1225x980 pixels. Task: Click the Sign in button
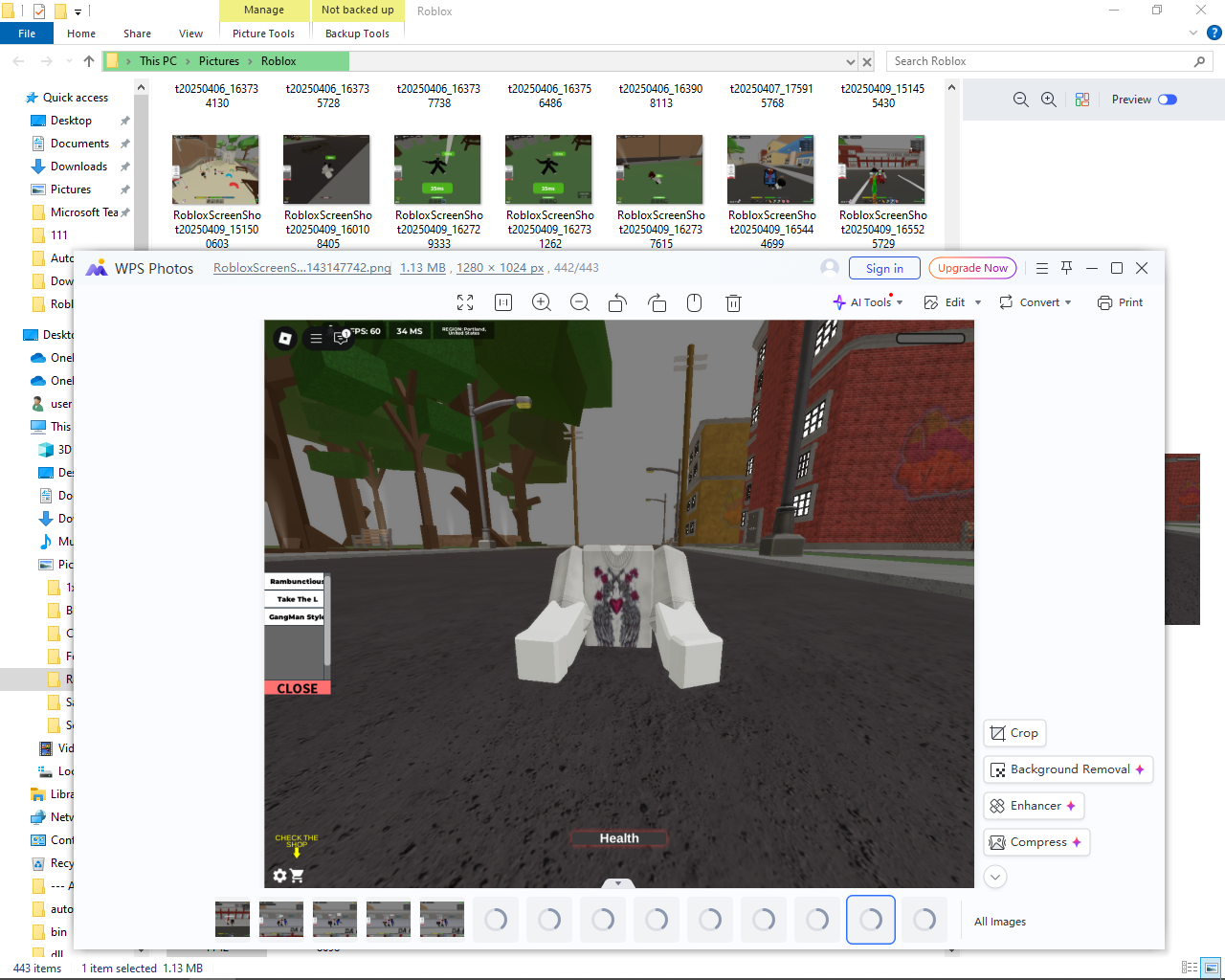tap(884, 268)
